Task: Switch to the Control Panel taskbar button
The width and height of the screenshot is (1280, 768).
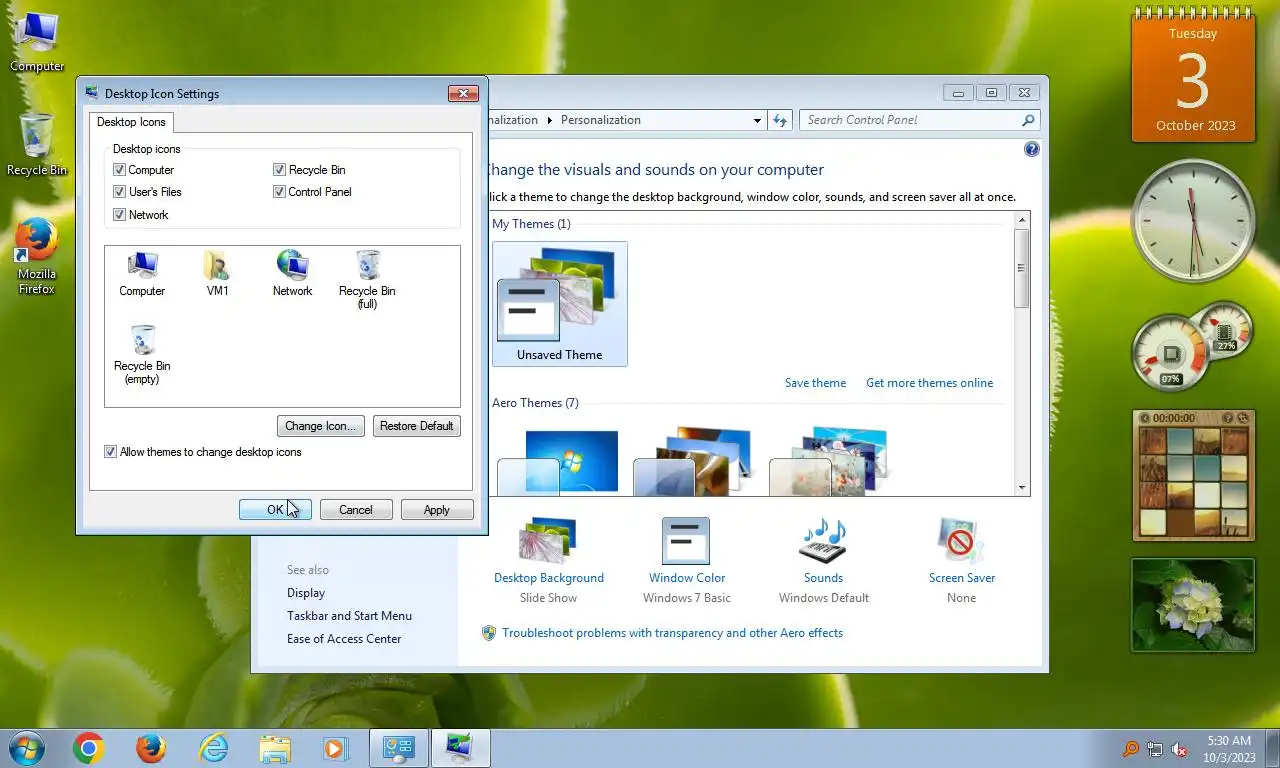Action: pos(399,748)
